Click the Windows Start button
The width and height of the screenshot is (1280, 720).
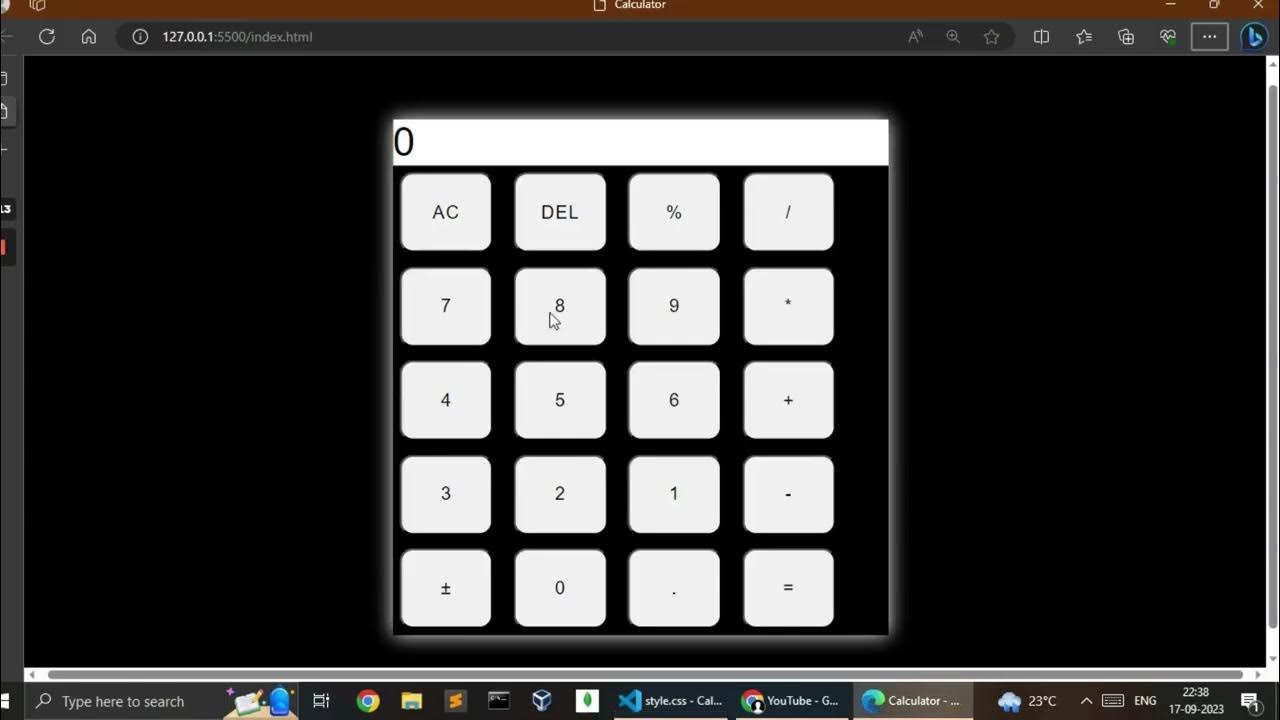pyautogui.click(x=5, y=701)
